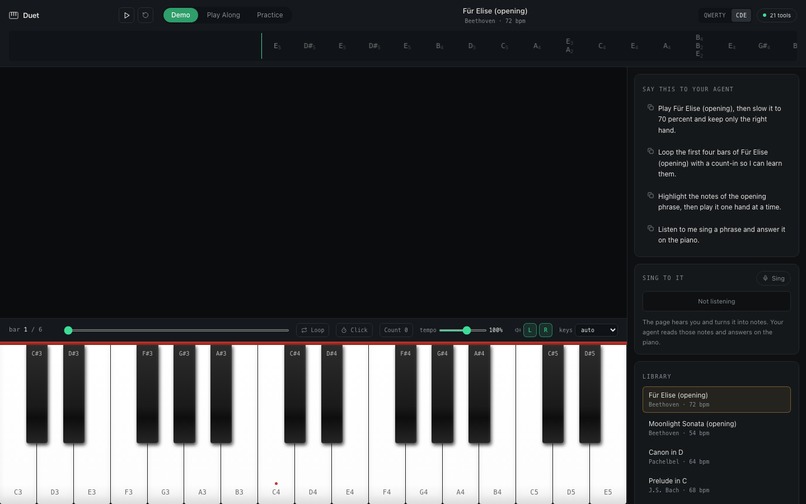Select CDE note label layout
Screen dimensions: 806x504
pyautogui.click(x=741, y=15)
